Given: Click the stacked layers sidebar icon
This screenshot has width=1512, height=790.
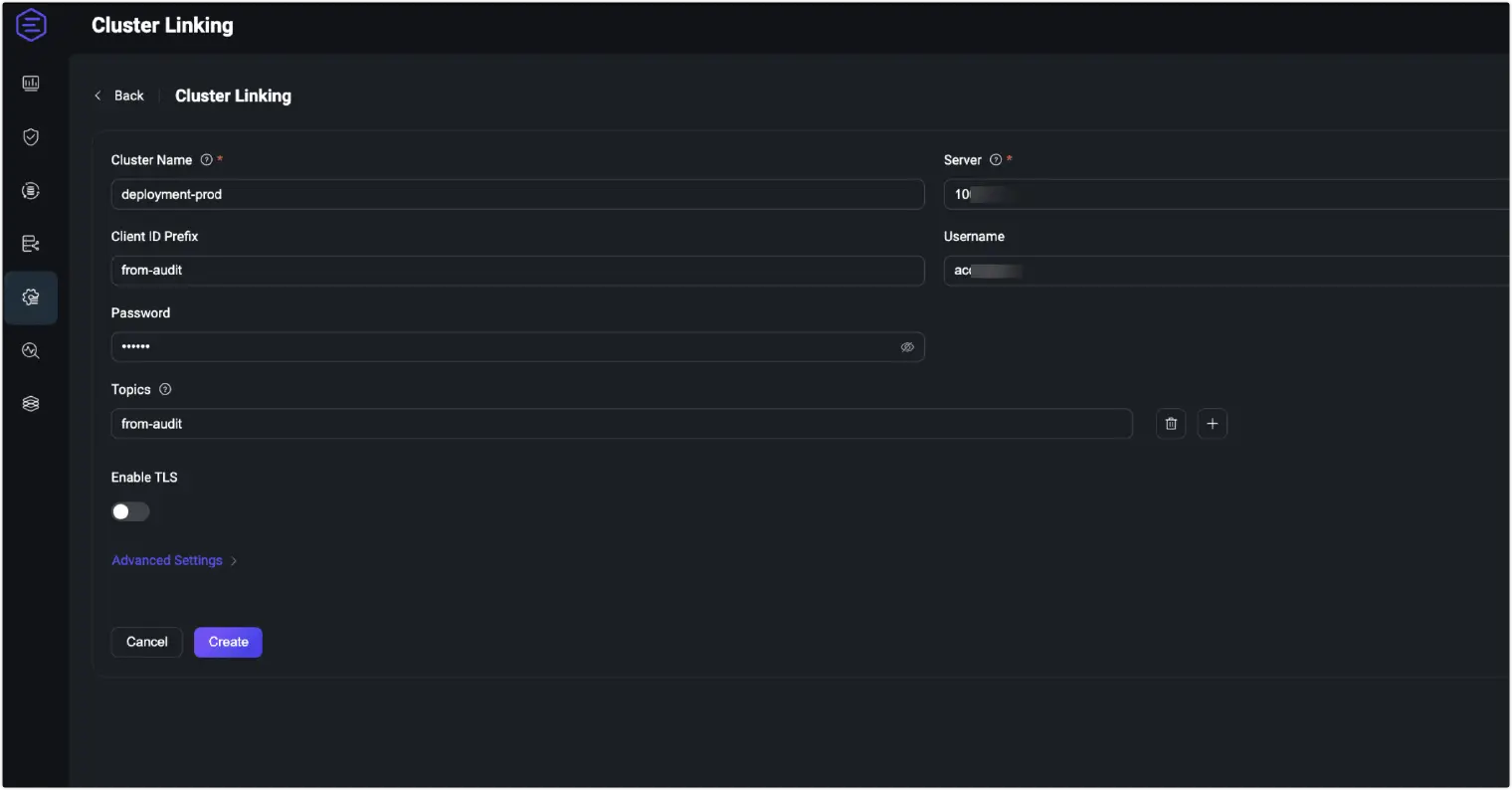Looking at the screenshot, I should pyautogui.click(x=31, y=404).
